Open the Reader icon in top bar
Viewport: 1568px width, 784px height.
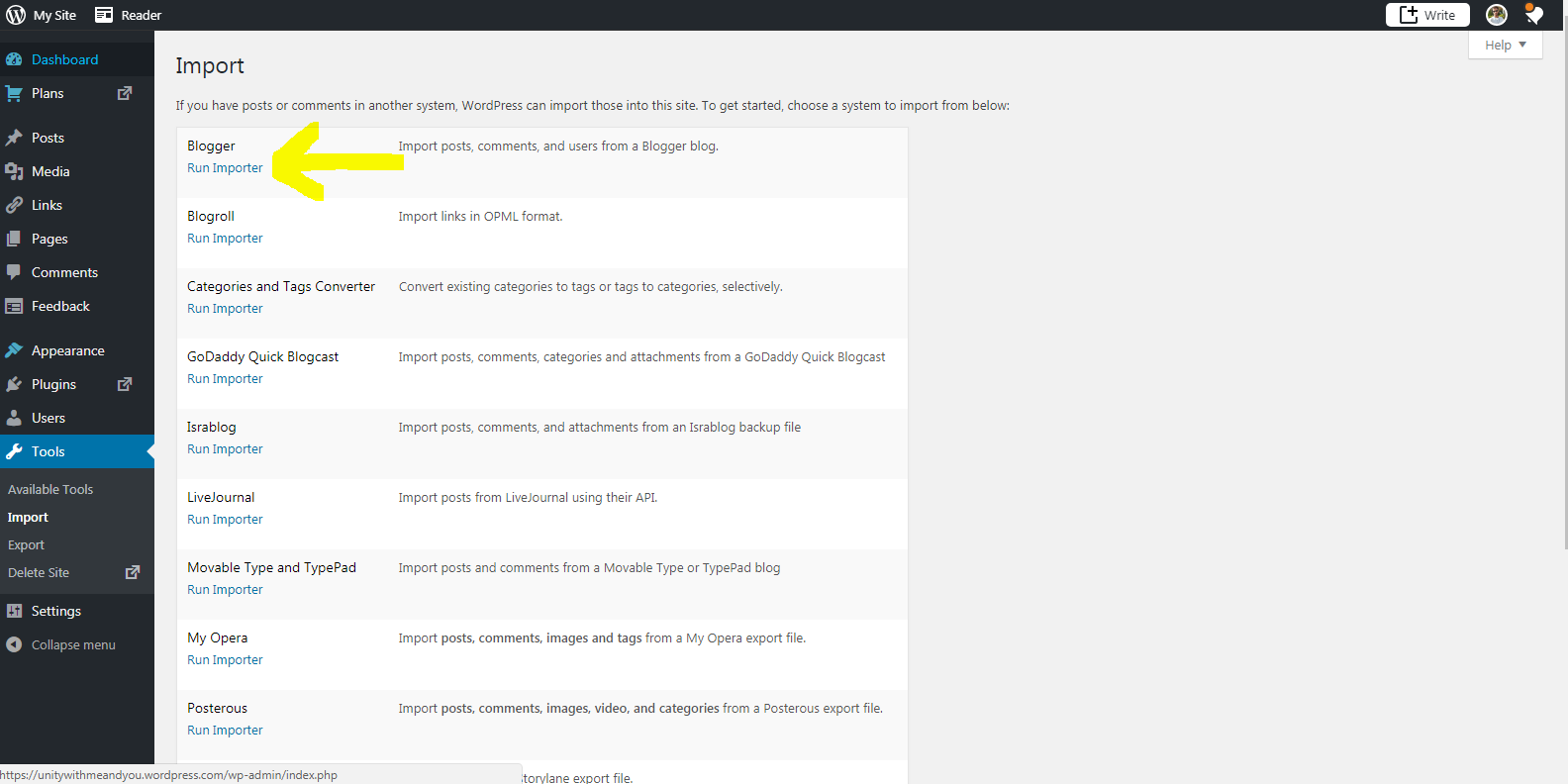104,15
